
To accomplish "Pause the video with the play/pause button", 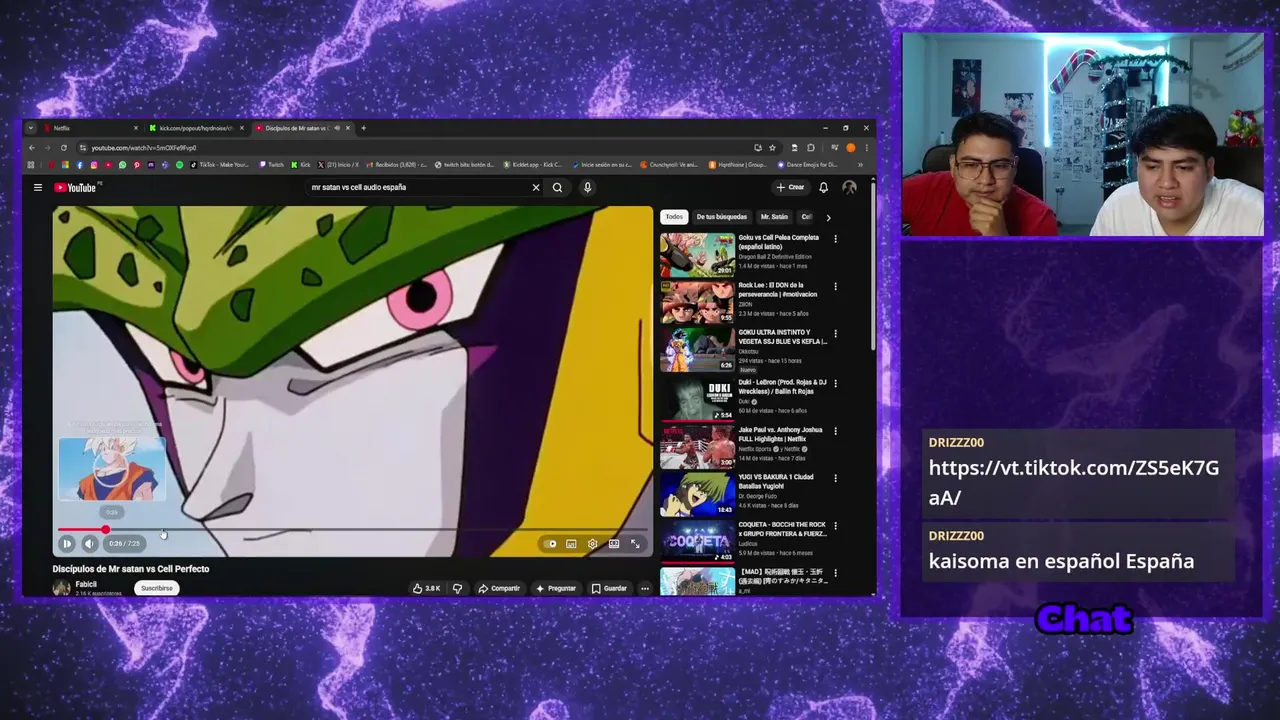I will (x=67, y=544).
